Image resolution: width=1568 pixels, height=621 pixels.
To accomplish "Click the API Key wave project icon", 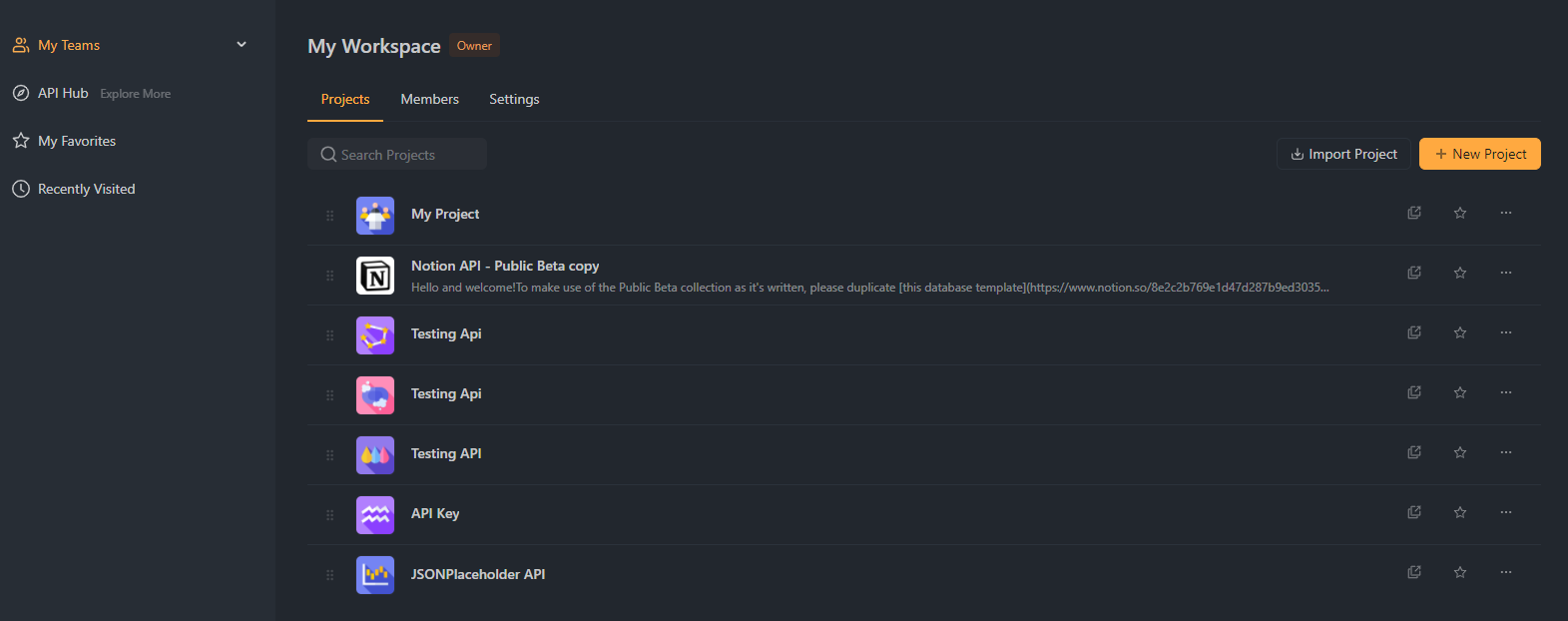I will tap(375, 515).
